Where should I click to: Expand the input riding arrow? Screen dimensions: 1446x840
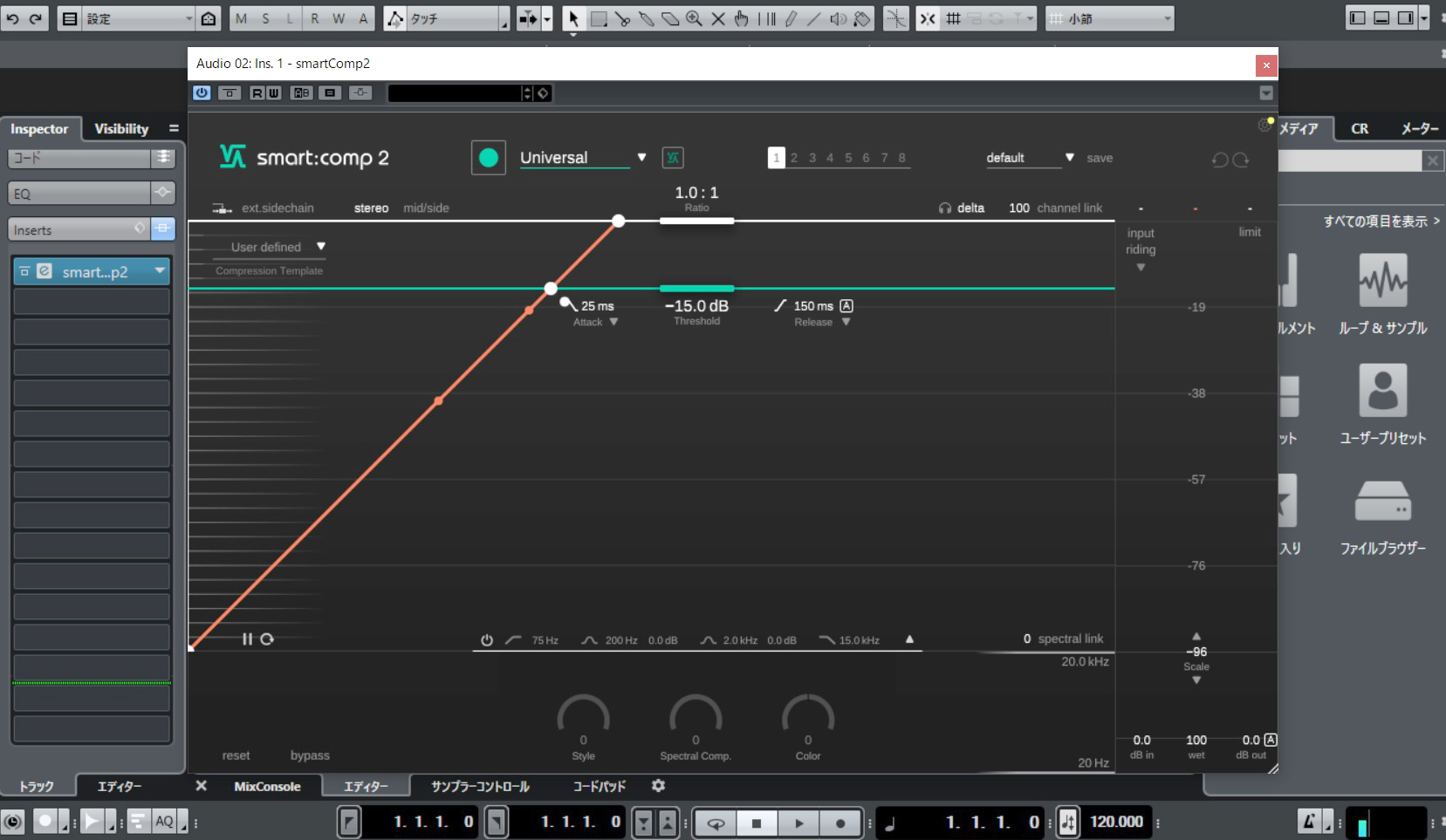pyautogui.click(x=1141, y=268)
